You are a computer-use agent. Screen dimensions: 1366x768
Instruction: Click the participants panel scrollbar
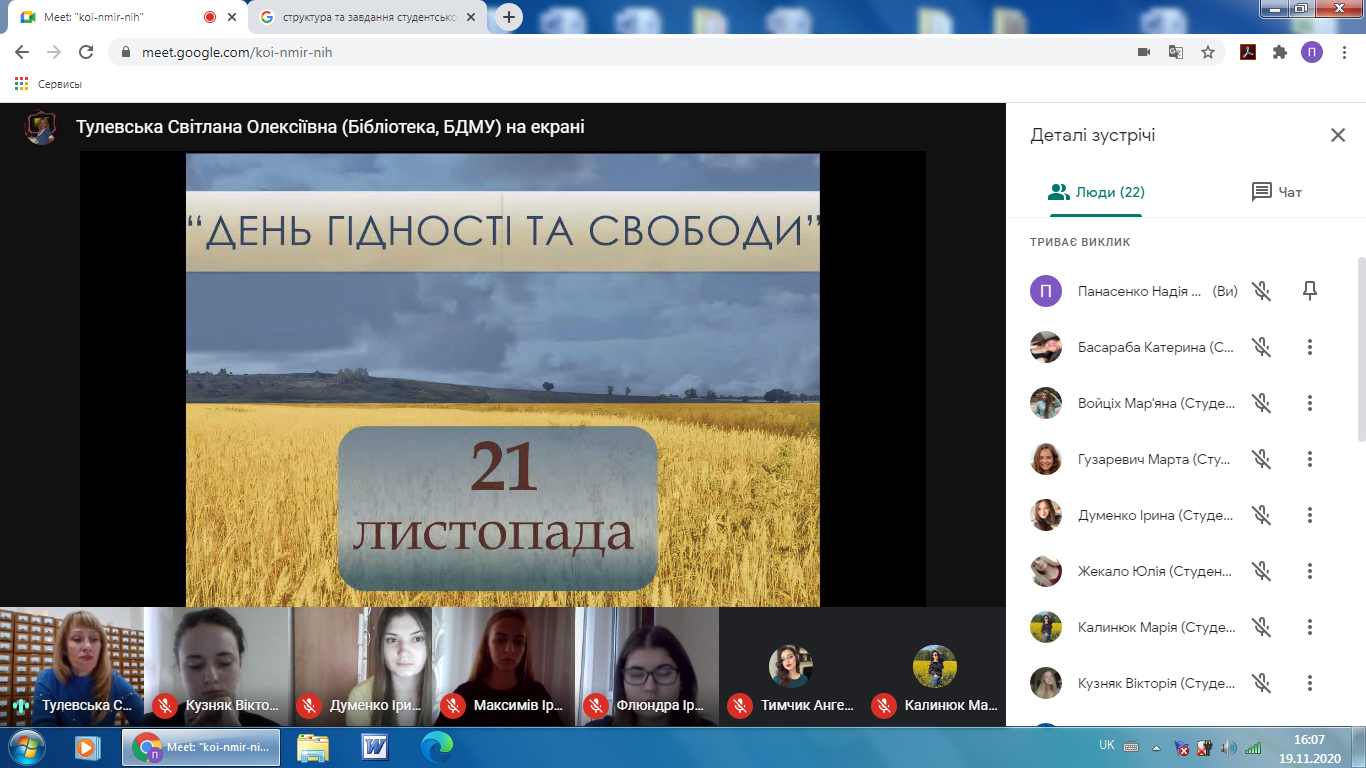coord(1361,348)
